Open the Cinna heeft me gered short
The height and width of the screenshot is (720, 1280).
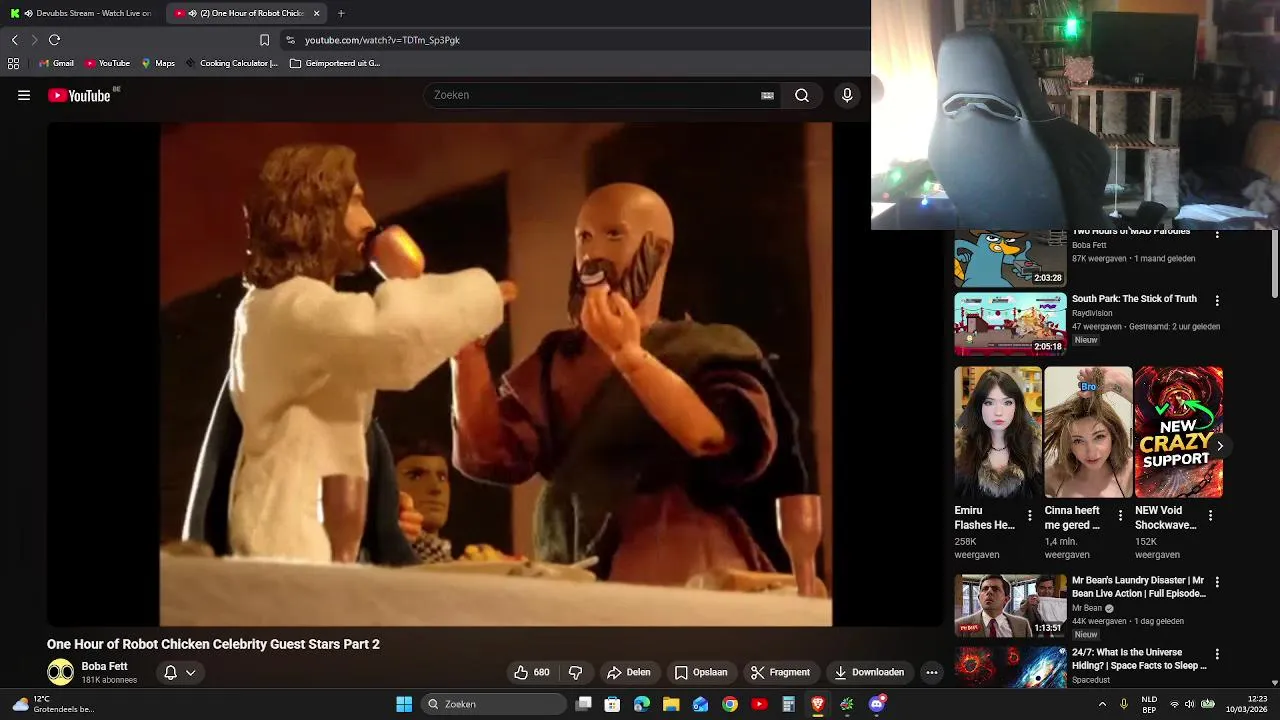click(1088, 432)
